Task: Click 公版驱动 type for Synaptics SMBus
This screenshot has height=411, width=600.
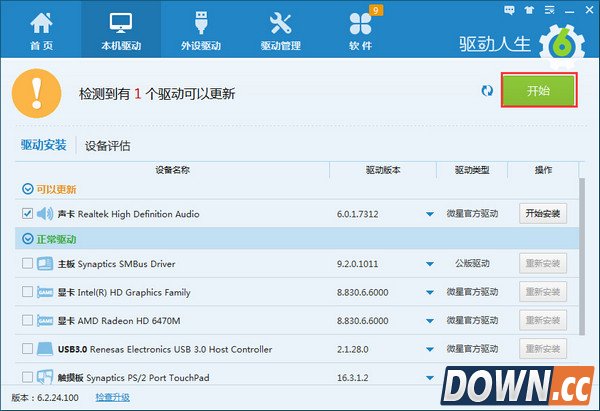Action: click(x=472, y=263)
